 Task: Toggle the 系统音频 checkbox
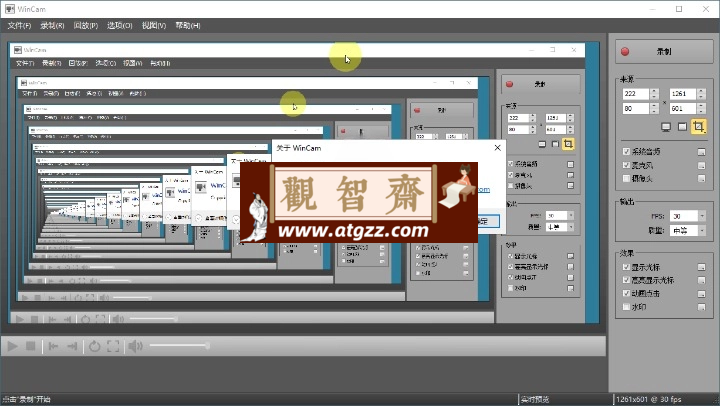[x=626, y=152]
